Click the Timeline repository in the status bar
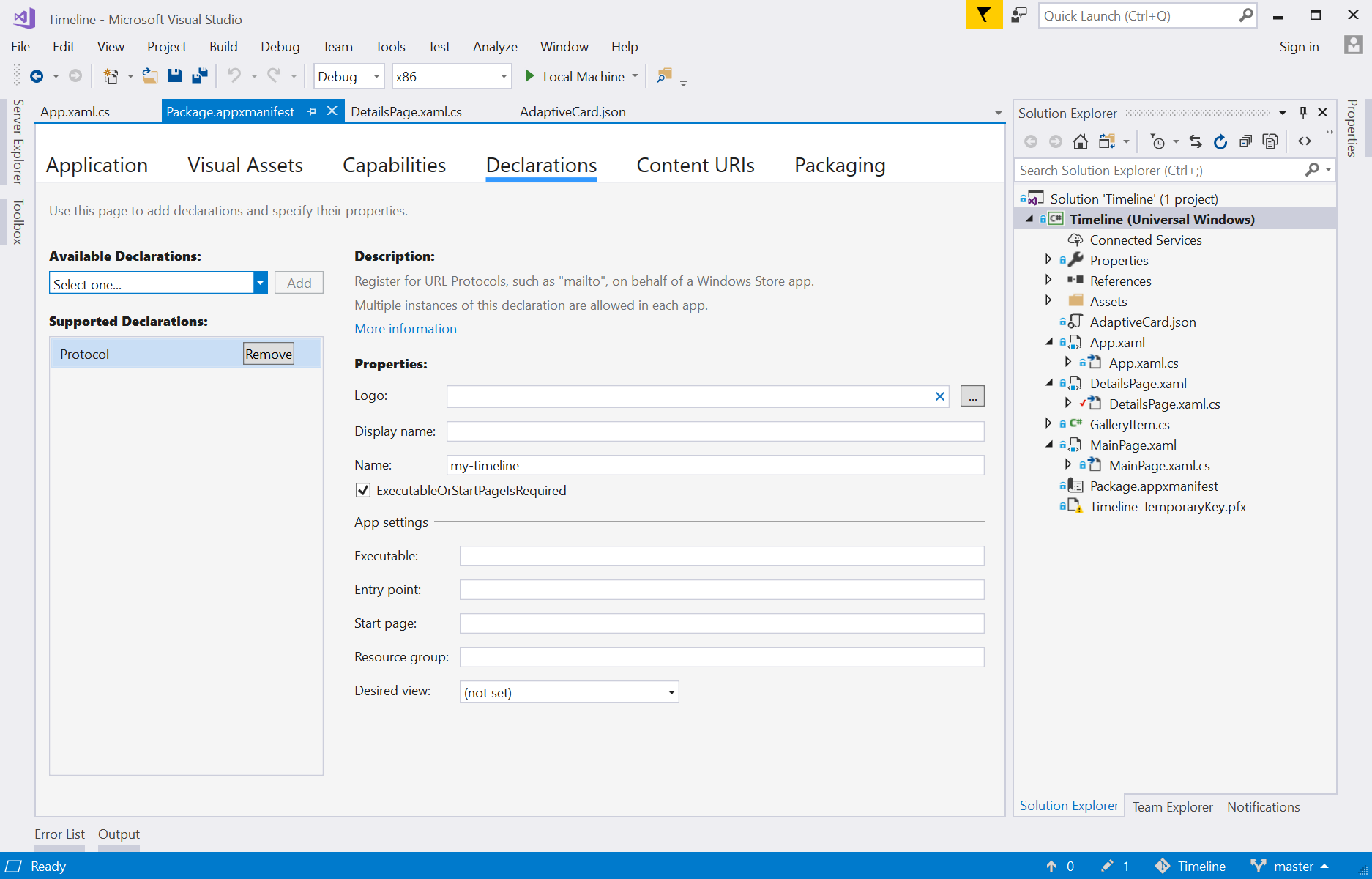The width and height of the screenshot is (1372, 879). click(x=1191, y=866)
